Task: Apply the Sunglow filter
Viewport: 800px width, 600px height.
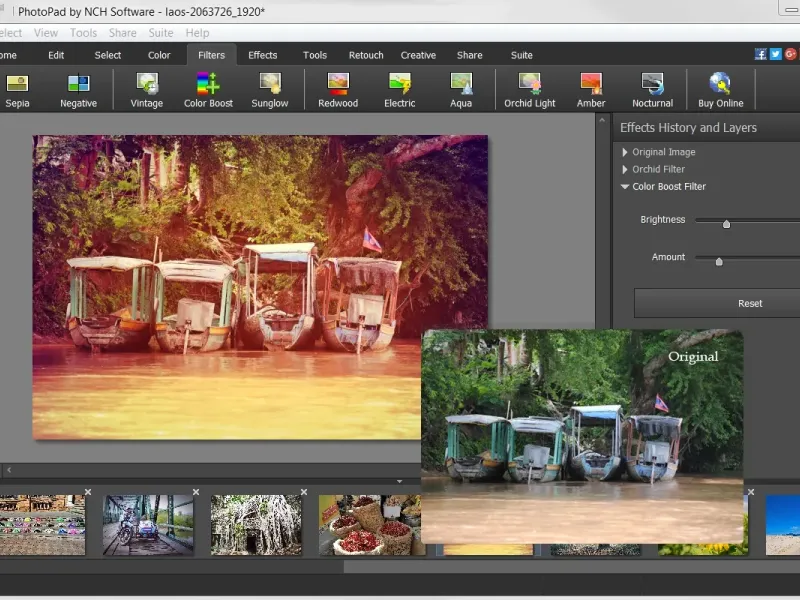Action: [x=269, y=90]
